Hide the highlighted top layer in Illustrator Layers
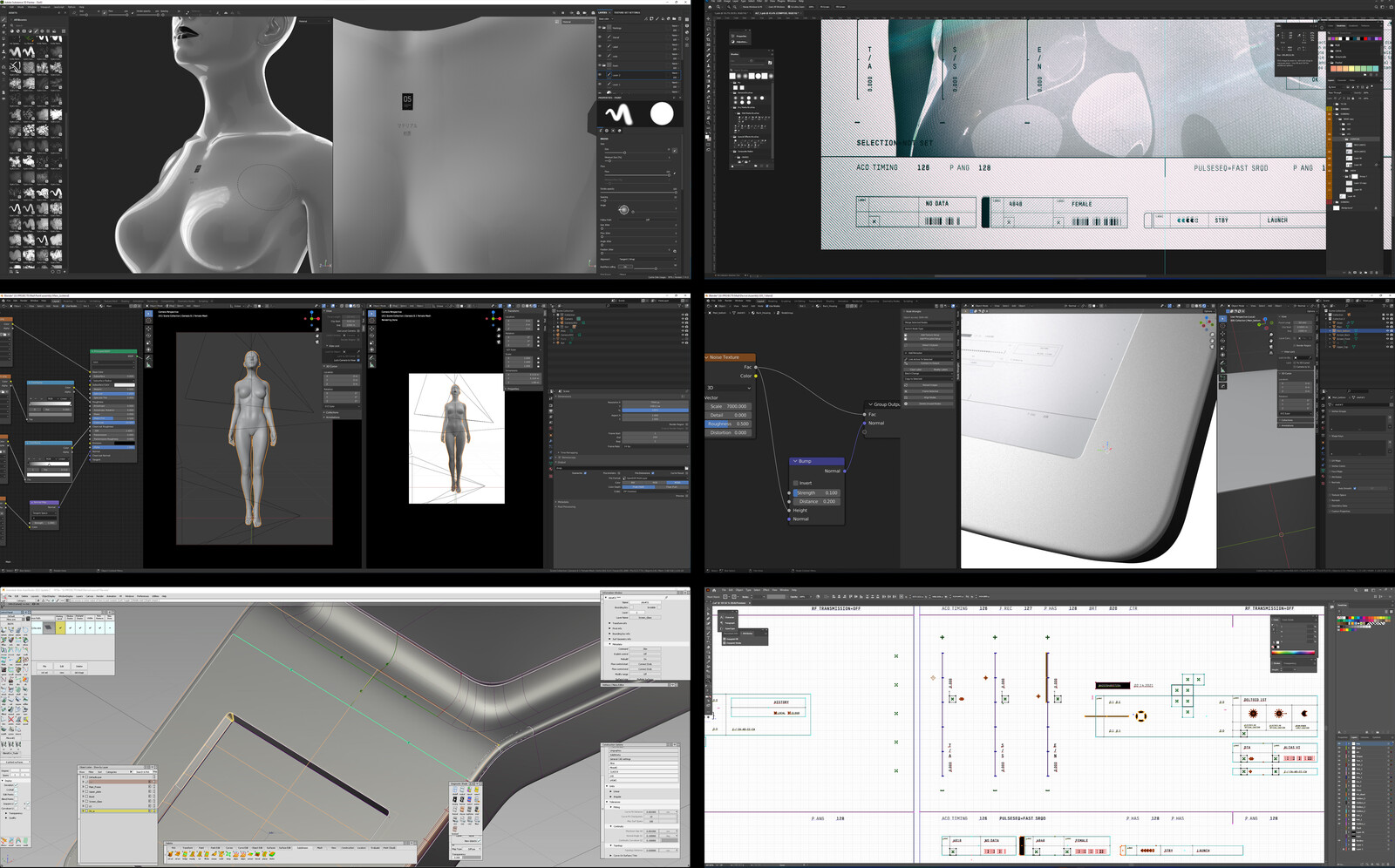1395x868 pixels. click(1339, 743)
